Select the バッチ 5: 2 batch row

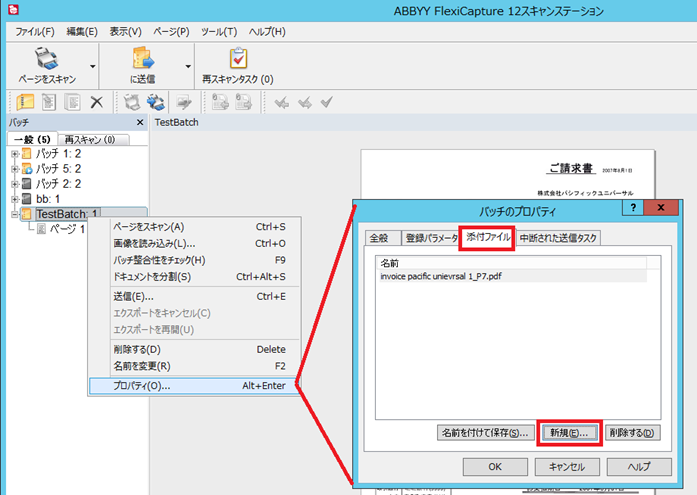point(58,169)
